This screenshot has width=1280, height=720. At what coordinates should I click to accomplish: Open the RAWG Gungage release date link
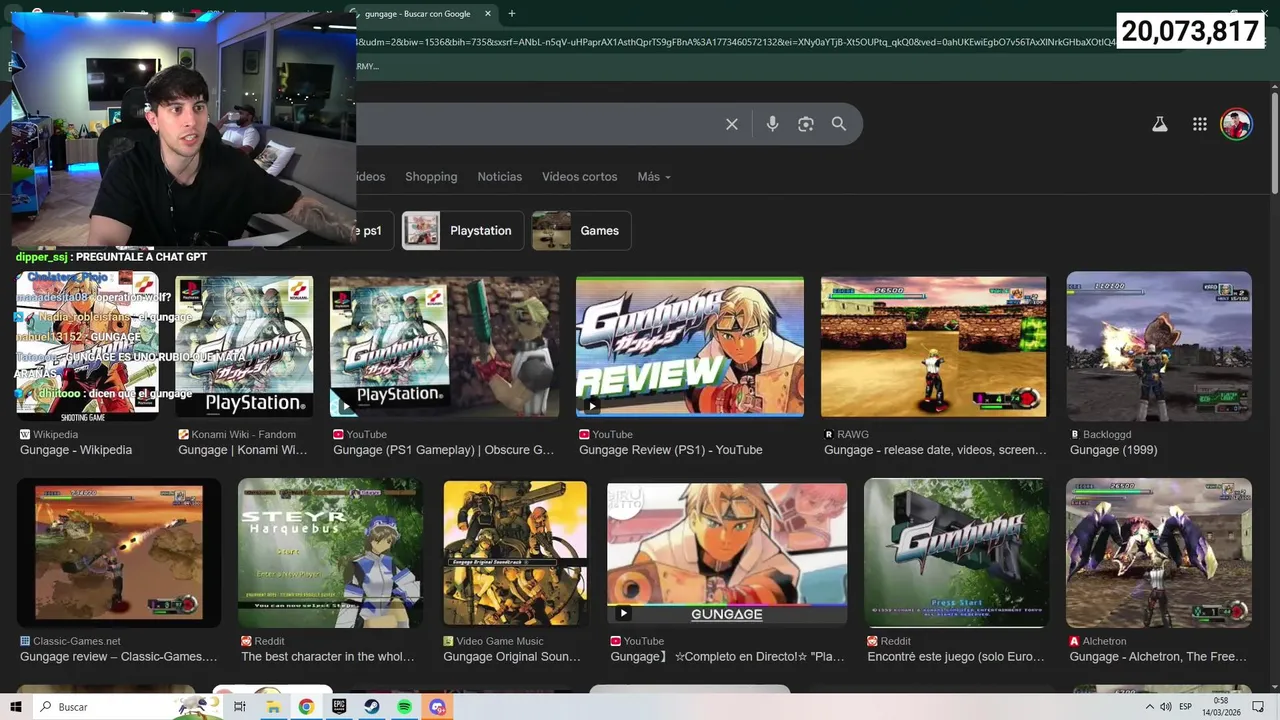(x=935, y=450)
